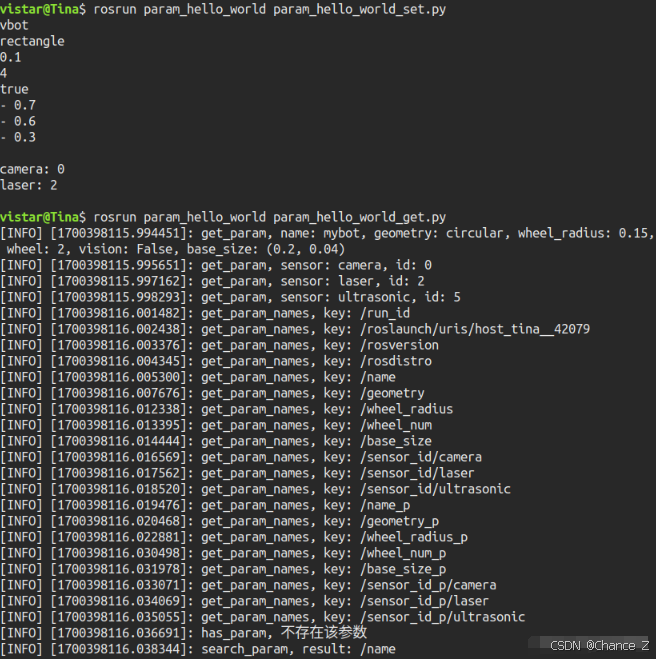Screen dimensions: 656x660
Task: Click the output line 'rectangle'
Action: point(32,41)
